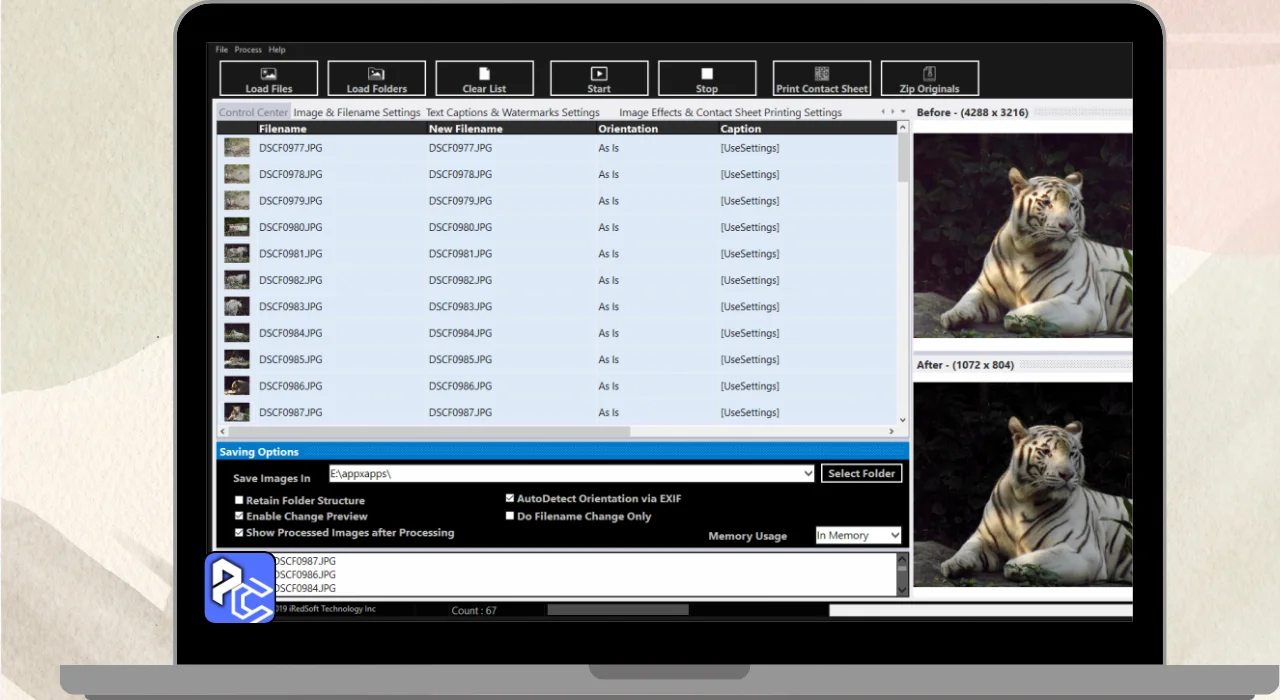This screenshot has height=700, width=1280.
Task: Expand the Save Images In path dropdown
Action: point(808,474)
